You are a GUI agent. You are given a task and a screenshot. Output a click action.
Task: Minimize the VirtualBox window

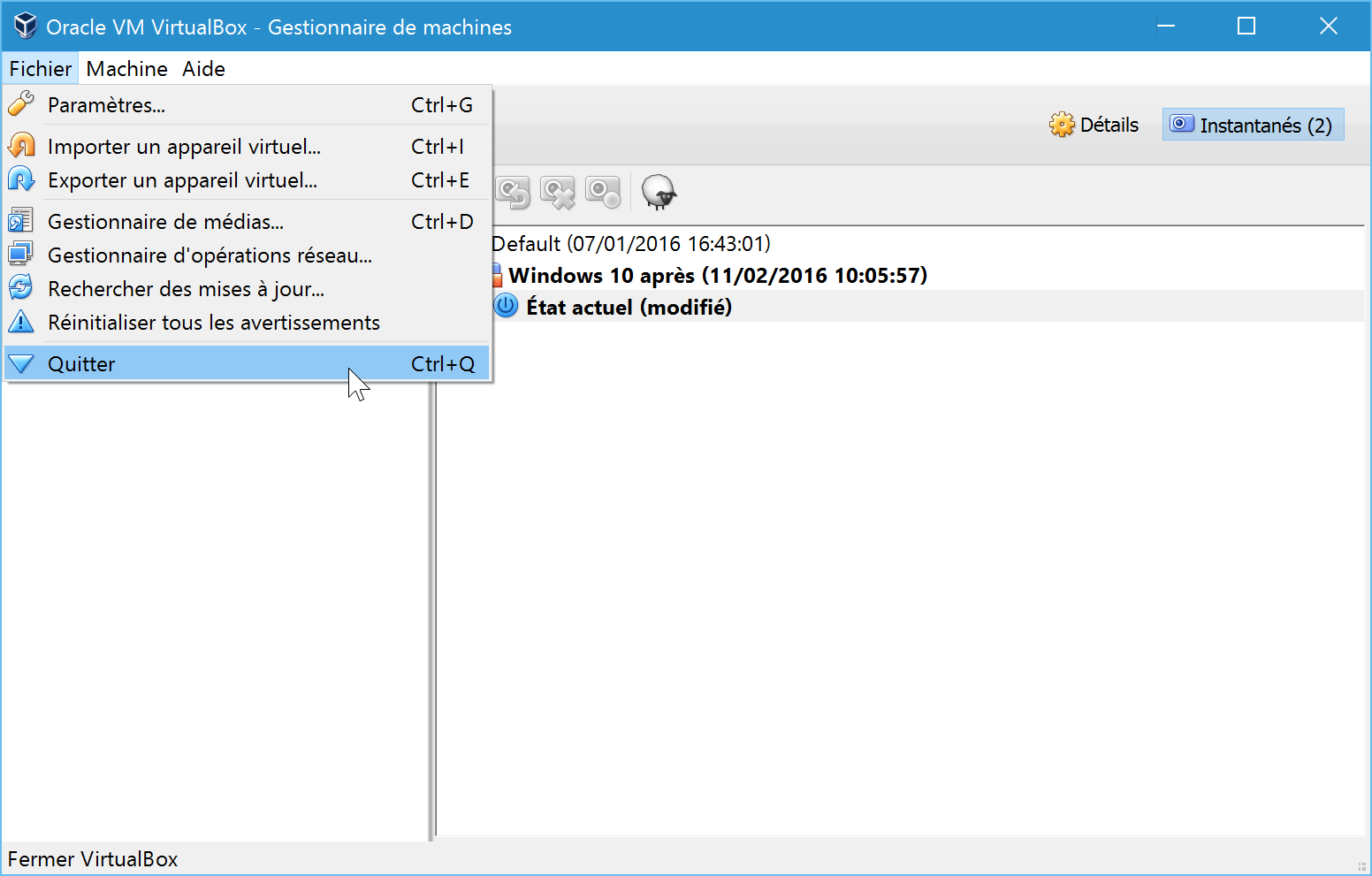1166,26
